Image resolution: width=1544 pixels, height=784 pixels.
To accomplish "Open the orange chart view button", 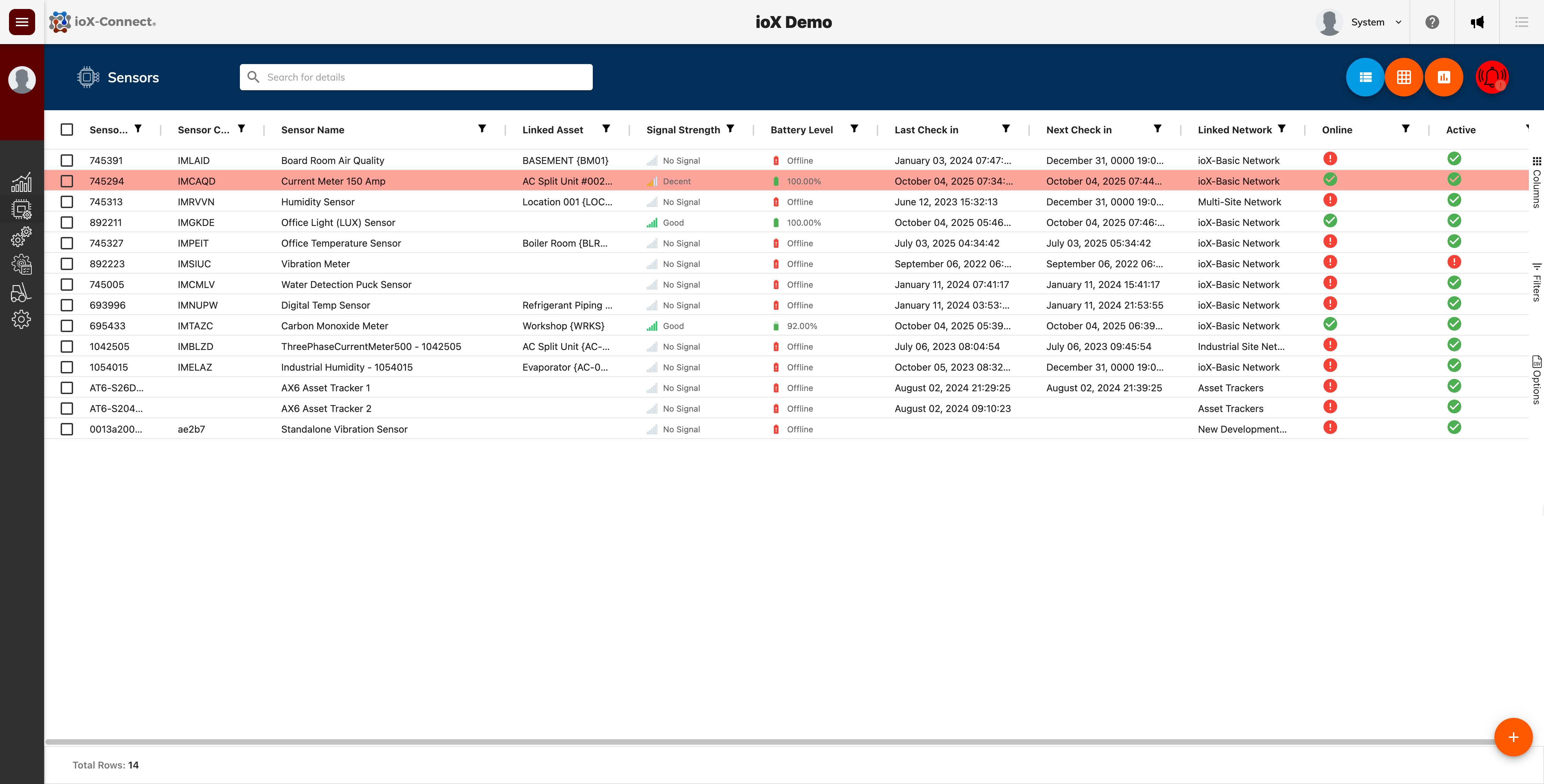I will point(1443,77).
